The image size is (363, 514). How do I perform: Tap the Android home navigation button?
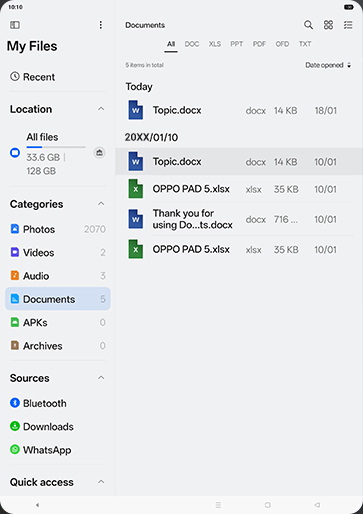268,505
